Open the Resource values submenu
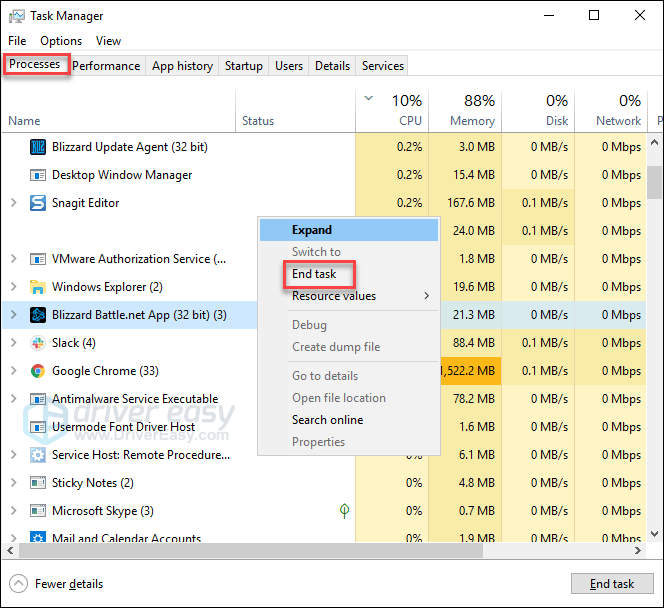Viewport: 664px width, 608px height. (x=349, y=296)
